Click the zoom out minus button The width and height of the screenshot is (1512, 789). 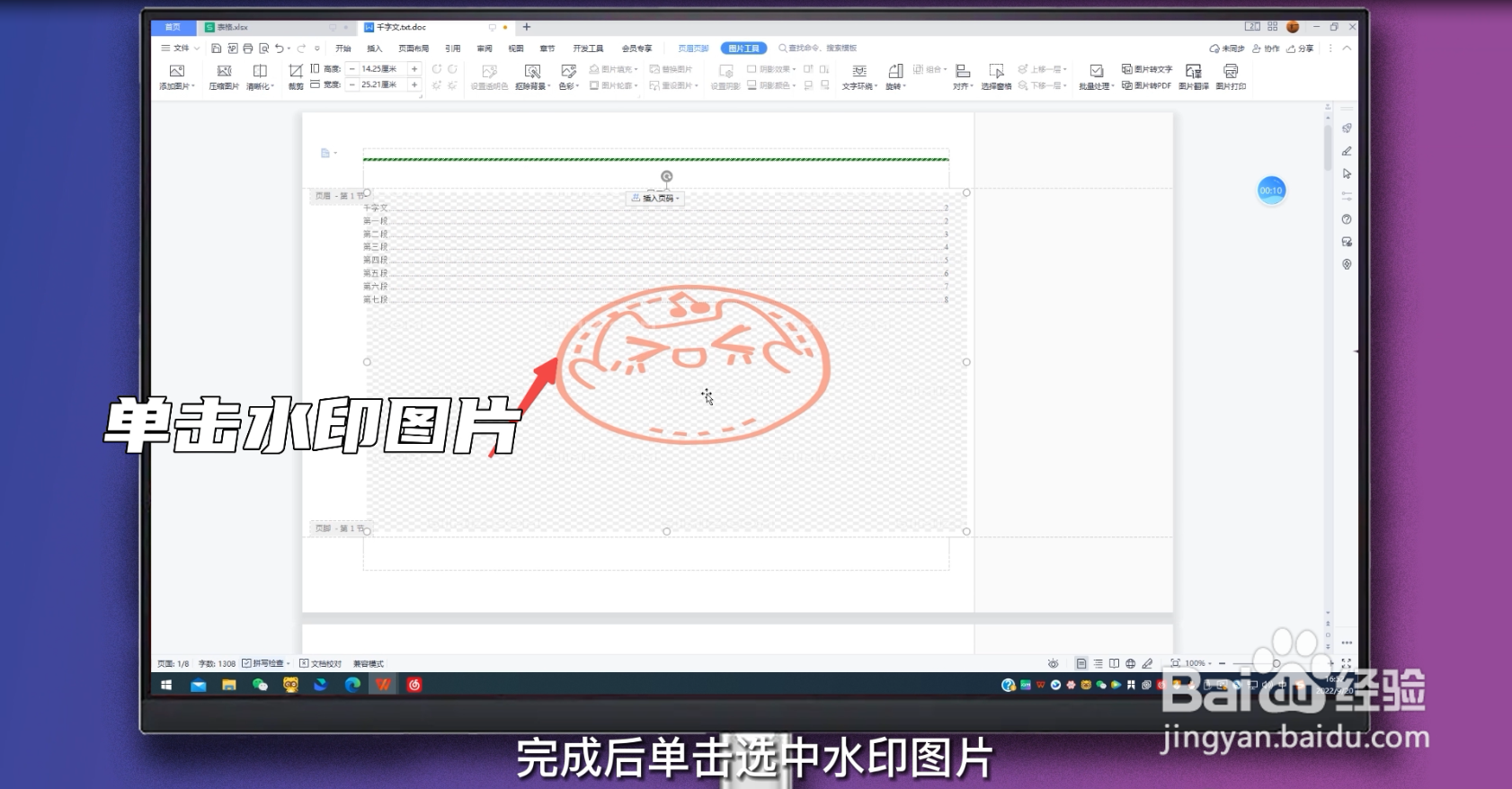click(x=1223, y=663)
